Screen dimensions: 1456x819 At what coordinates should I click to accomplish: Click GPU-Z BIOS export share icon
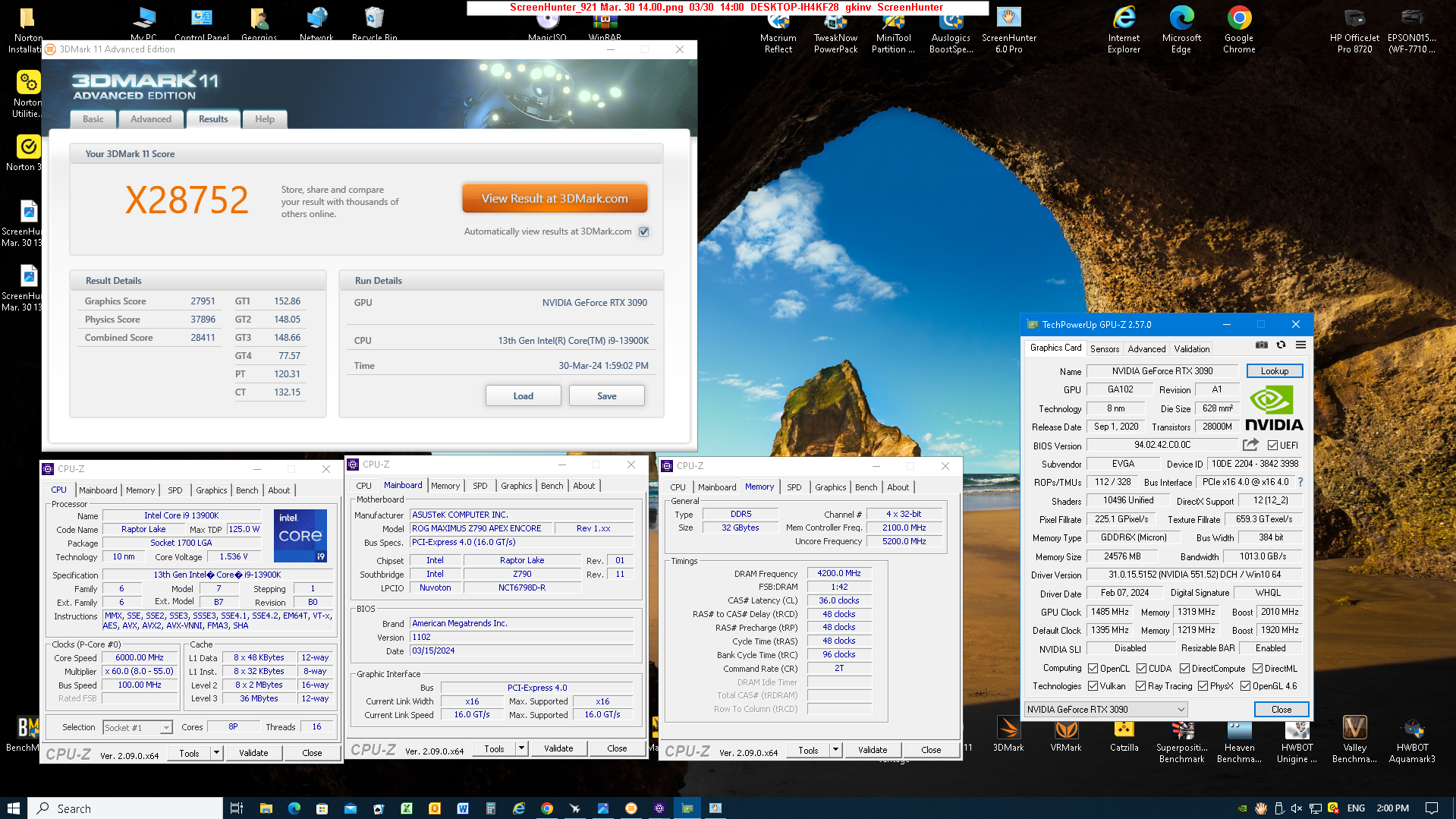(1250, 445)
